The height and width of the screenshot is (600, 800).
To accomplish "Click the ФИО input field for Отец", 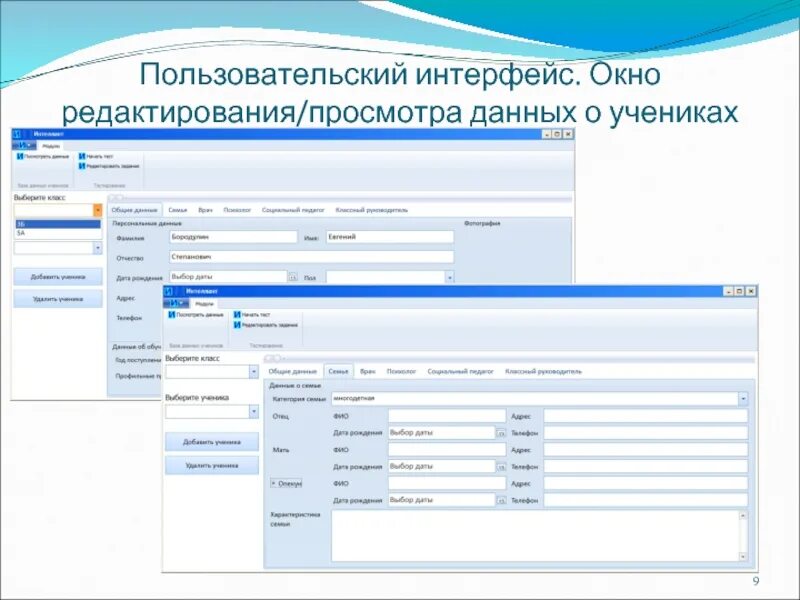I will [x=445, y=414].
